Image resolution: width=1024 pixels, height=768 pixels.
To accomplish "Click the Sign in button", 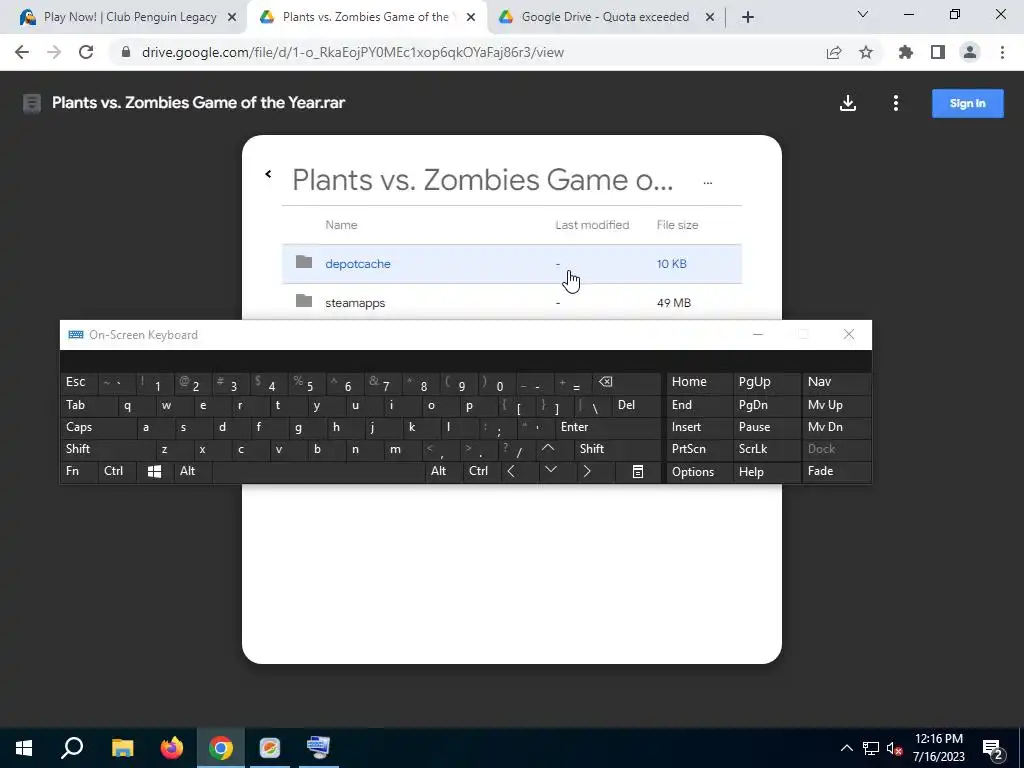I will (967, 103).
